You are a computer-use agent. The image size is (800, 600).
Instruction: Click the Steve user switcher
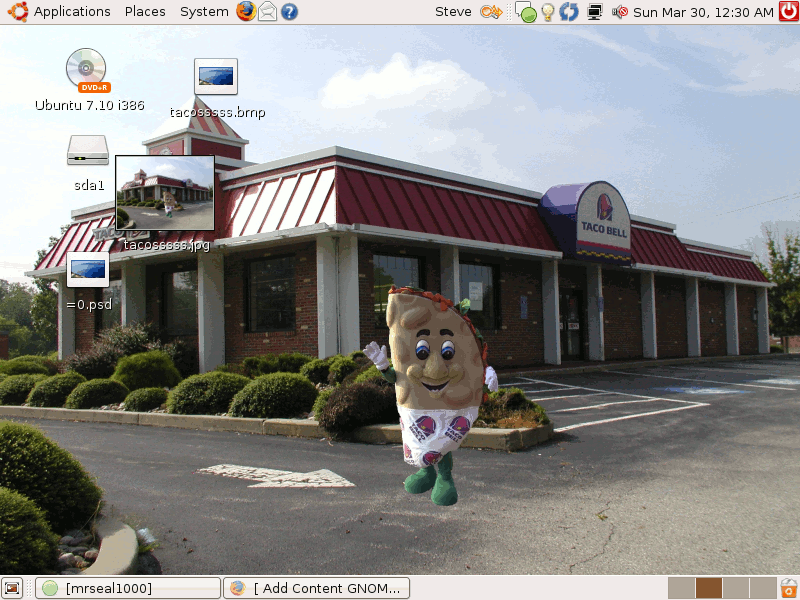click(x=453, y=12)
